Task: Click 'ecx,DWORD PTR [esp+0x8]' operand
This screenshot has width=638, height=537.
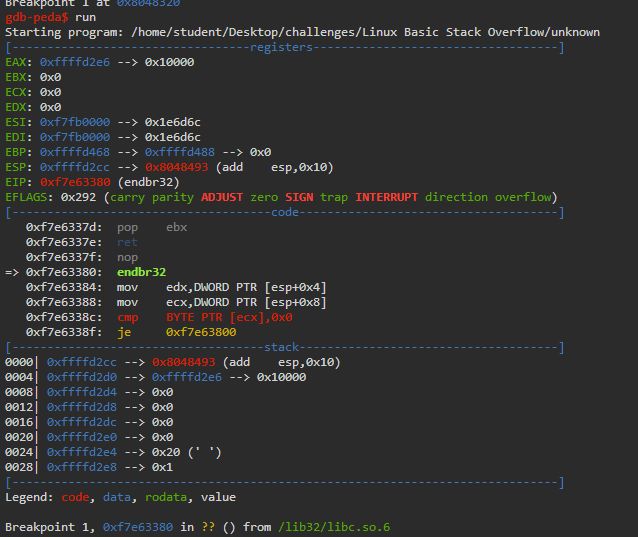Action: point(246,302)
